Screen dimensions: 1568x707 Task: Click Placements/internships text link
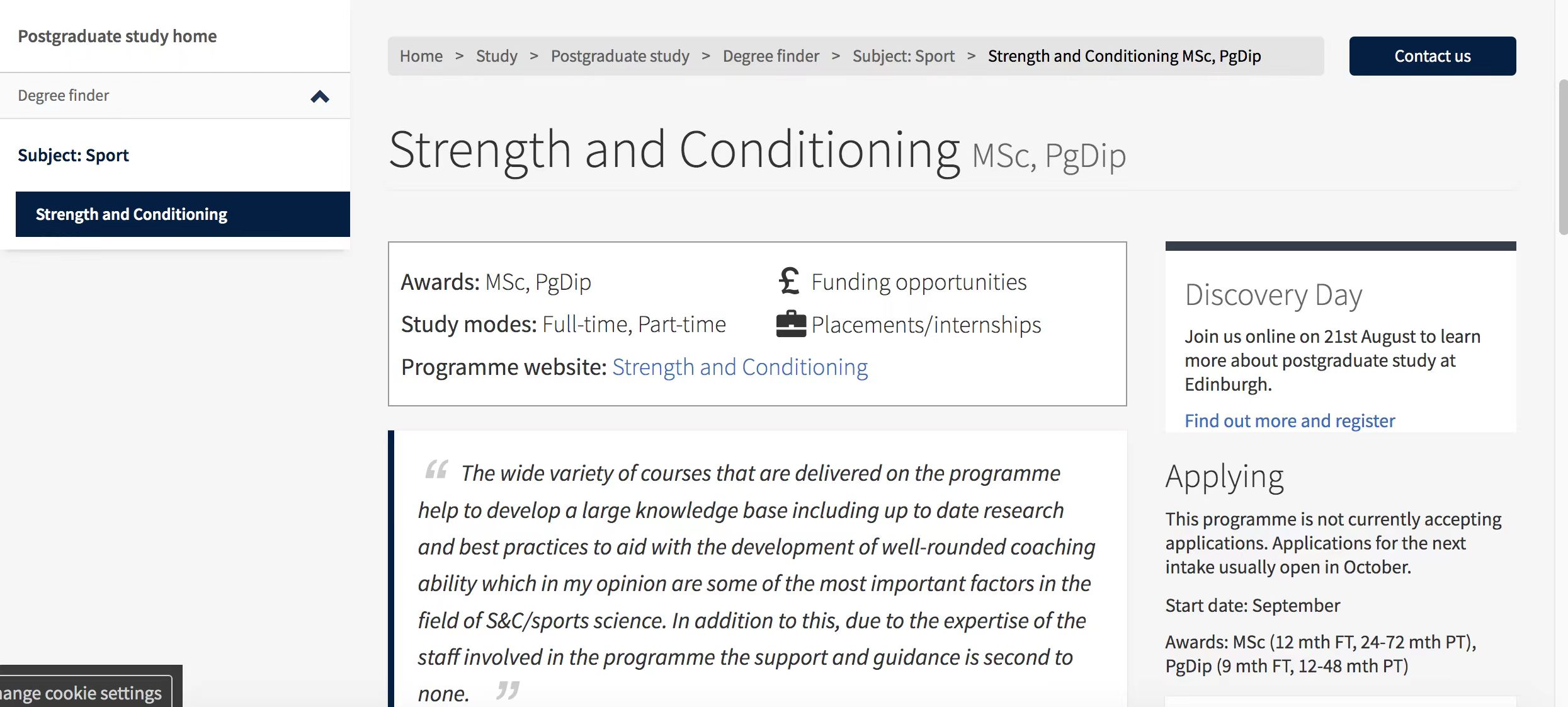point(926,325)
